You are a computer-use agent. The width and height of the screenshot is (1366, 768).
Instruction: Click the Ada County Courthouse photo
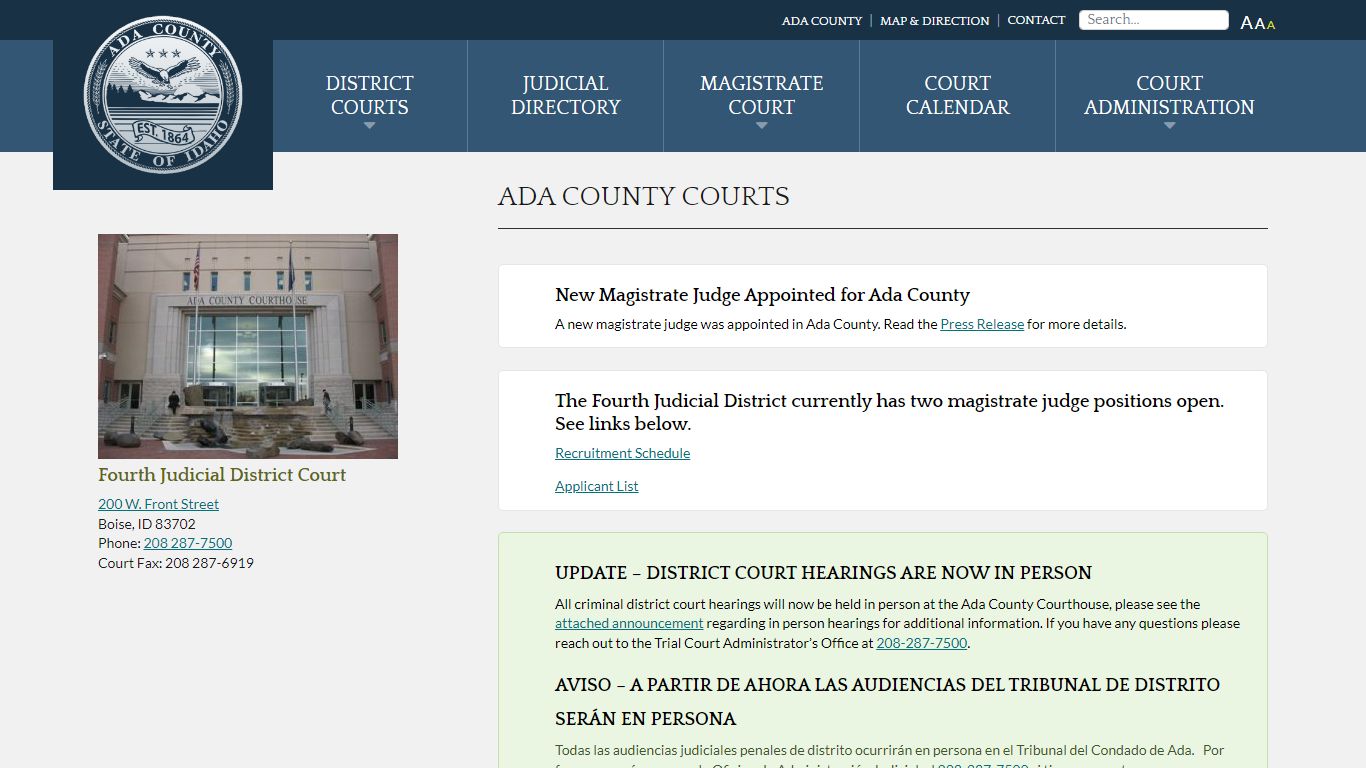coord(248,346)
